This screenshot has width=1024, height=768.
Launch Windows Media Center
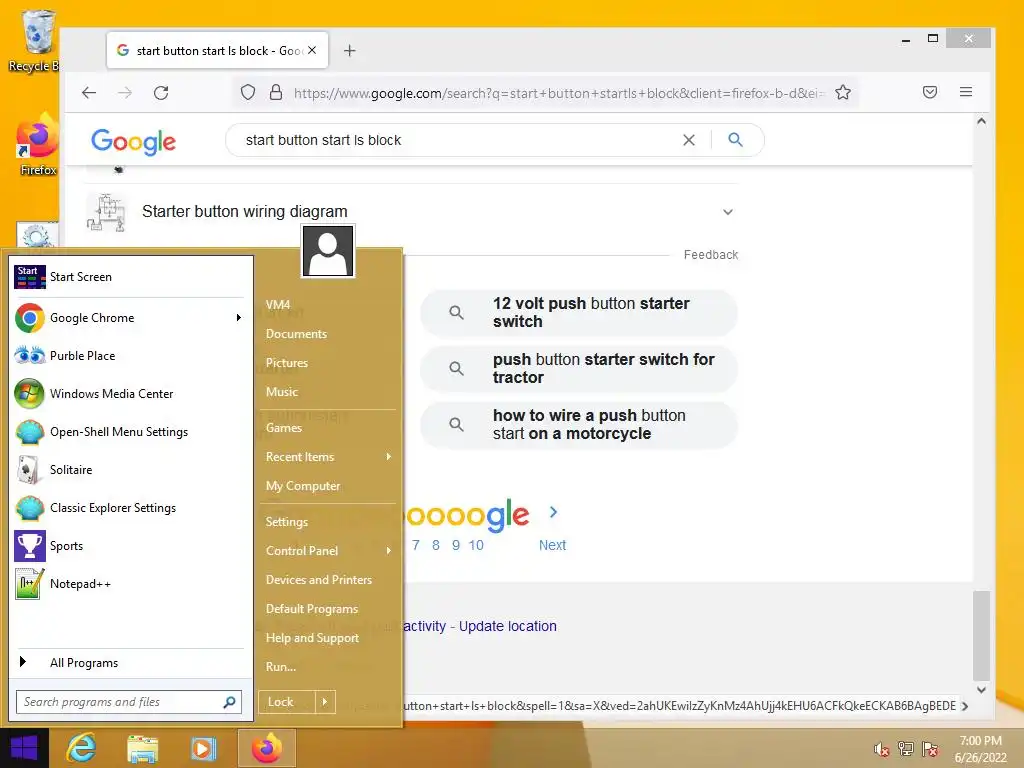131,394
